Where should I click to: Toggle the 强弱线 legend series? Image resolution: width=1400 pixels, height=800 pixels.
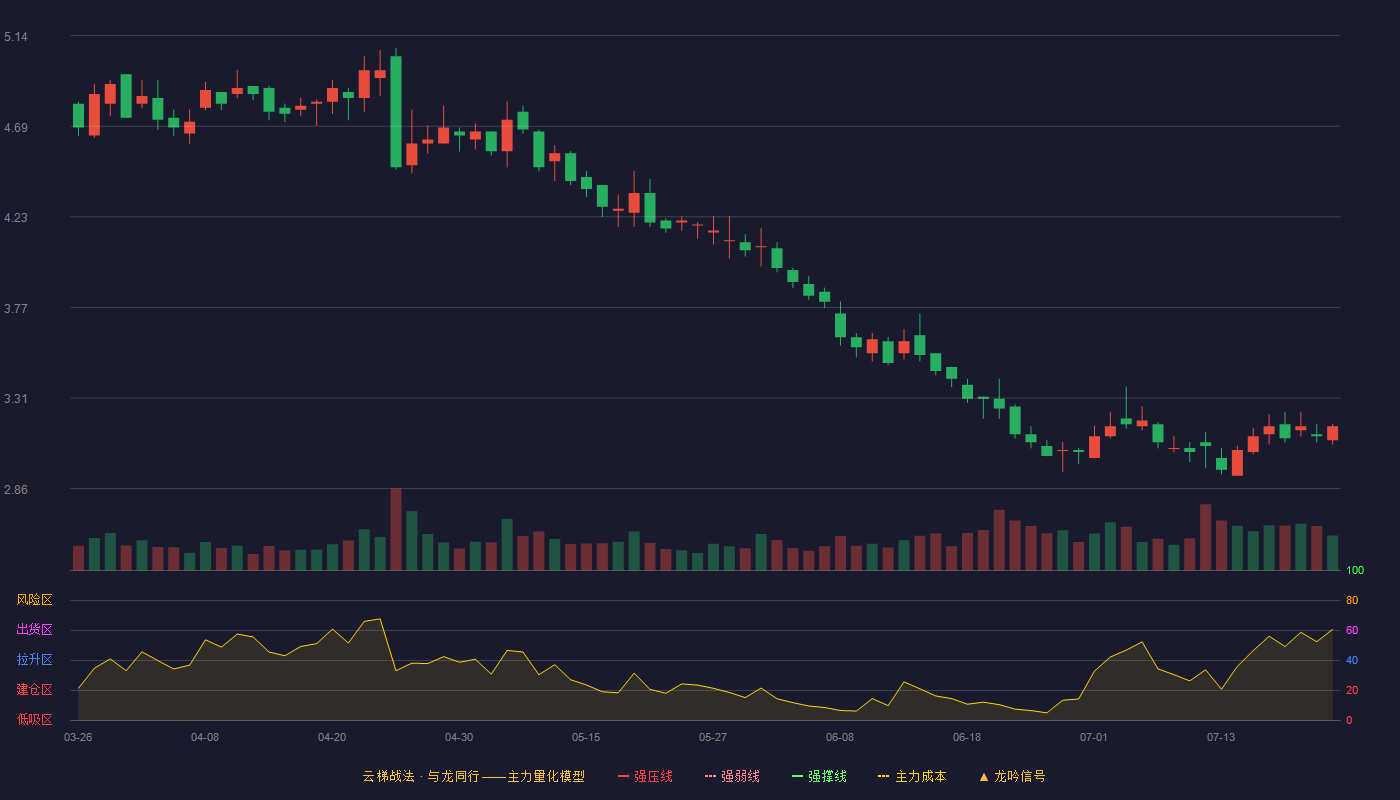tap(732, 776)
